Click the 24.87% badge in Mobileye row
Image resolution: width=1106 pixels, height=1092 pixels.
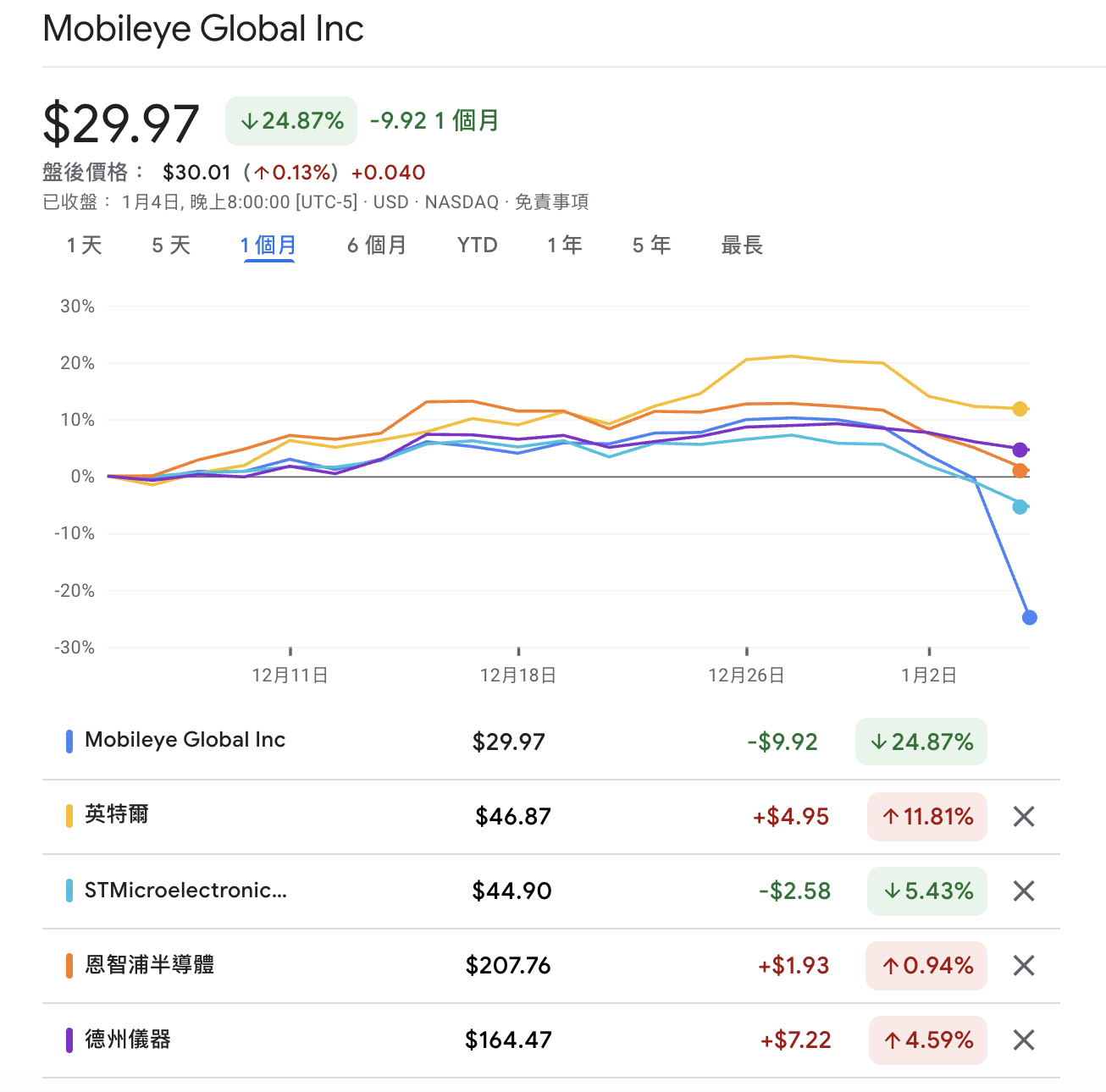pos(921,742)
